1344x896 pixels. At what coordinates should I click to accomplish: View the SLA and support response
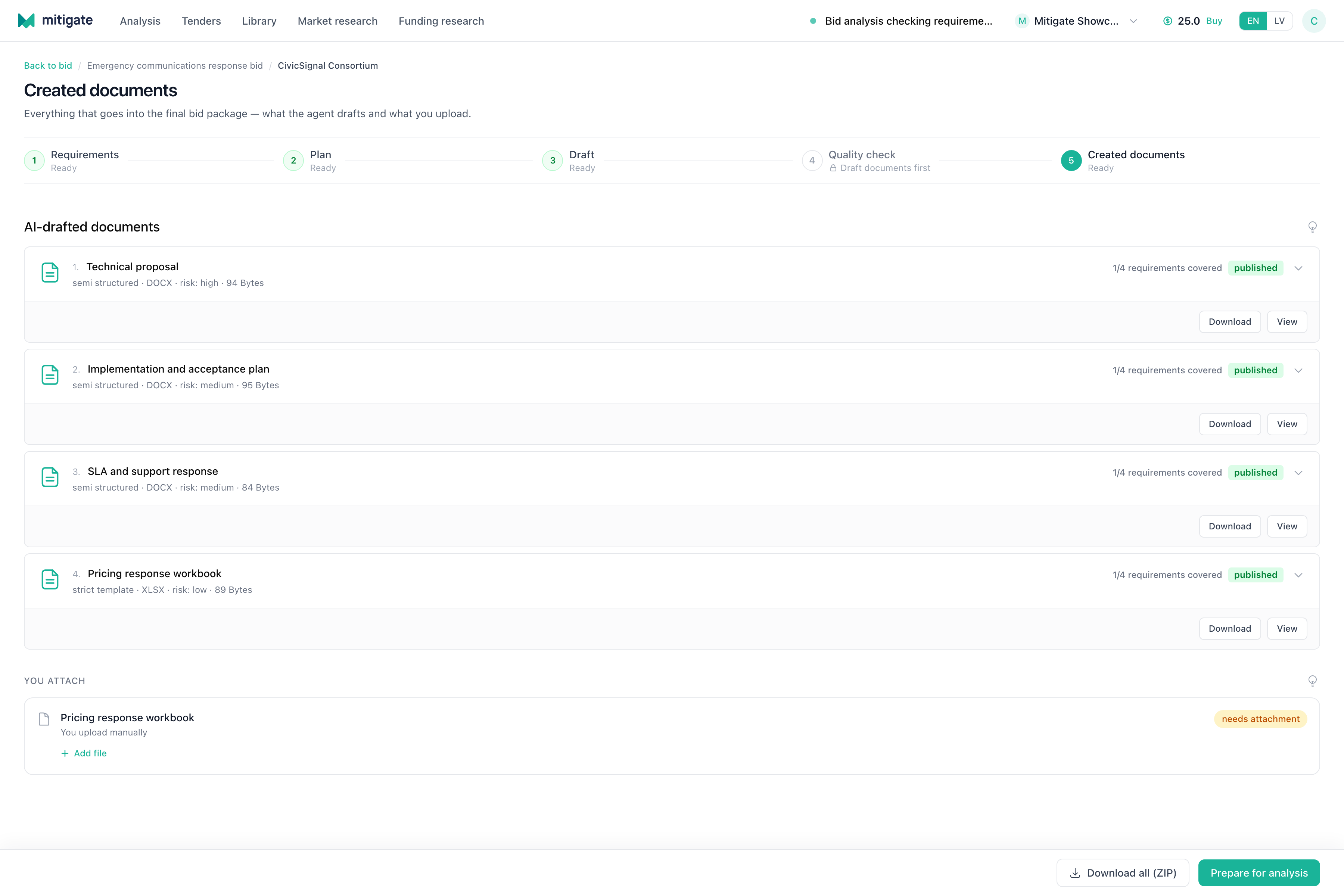[1287, 526]
